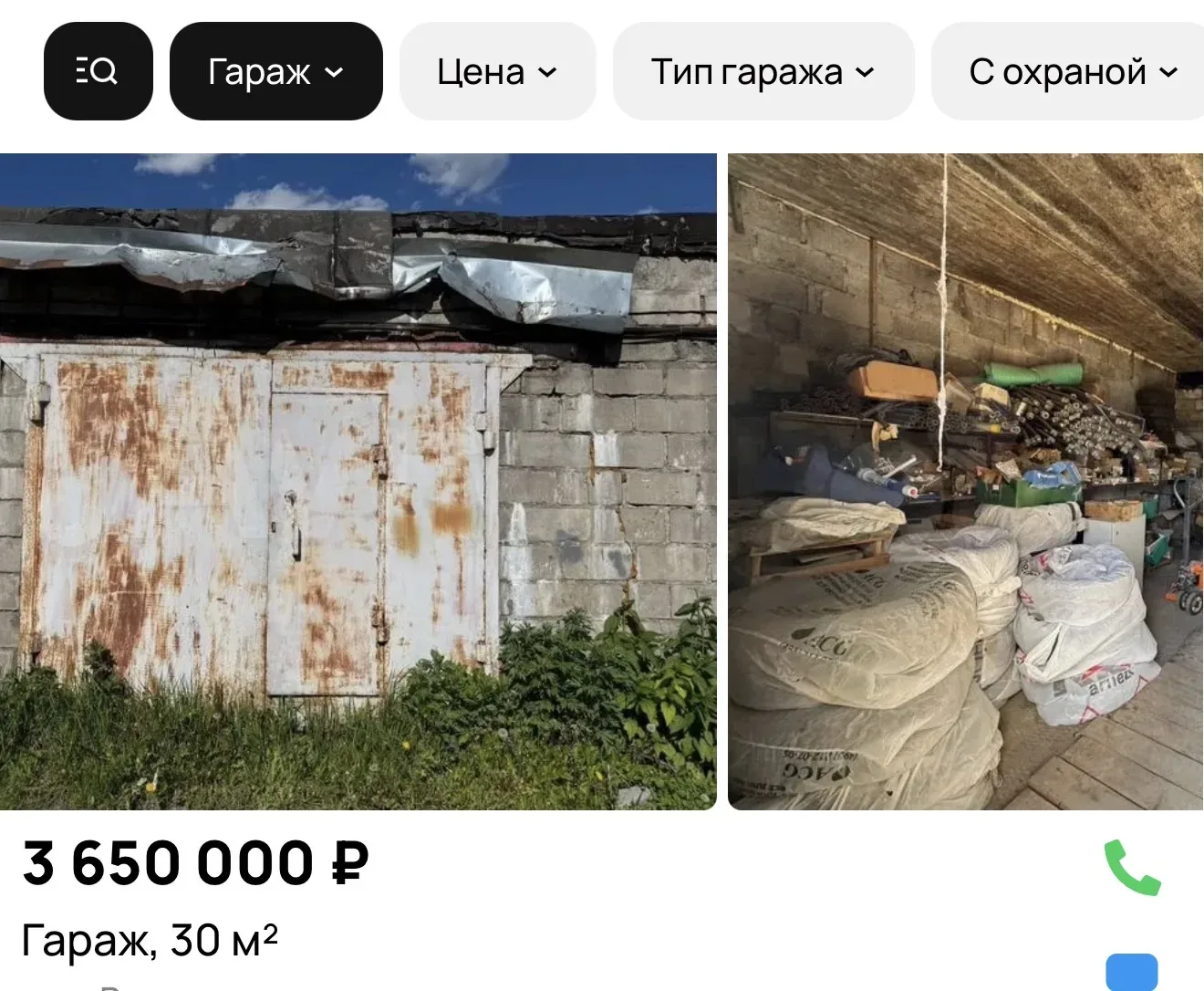Screen dimensions: 1204x991
Task: Call the seller via green phone icon
Action: pyautogui.click(x=1132, y=868)
